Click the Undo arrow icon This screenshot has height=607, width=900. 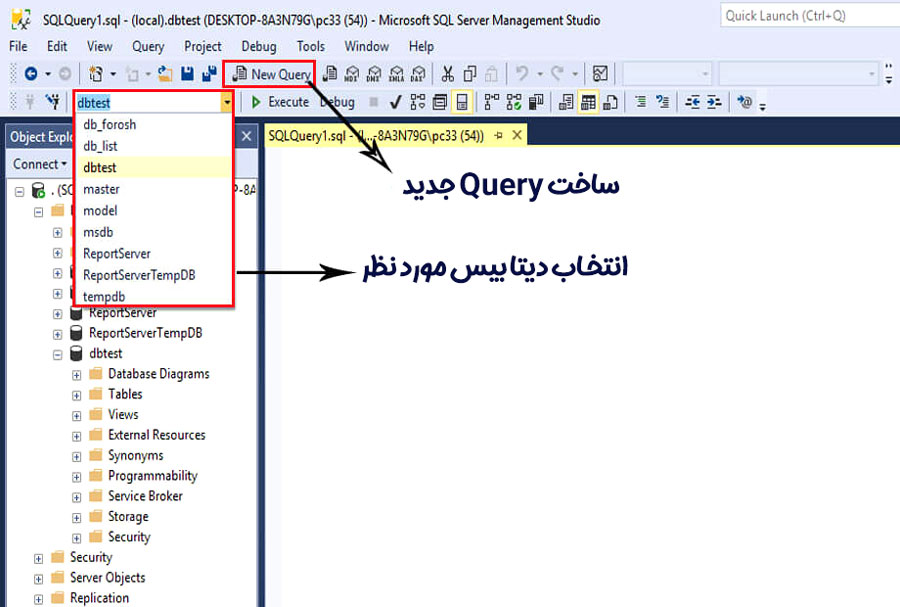(x=522, y=73)
